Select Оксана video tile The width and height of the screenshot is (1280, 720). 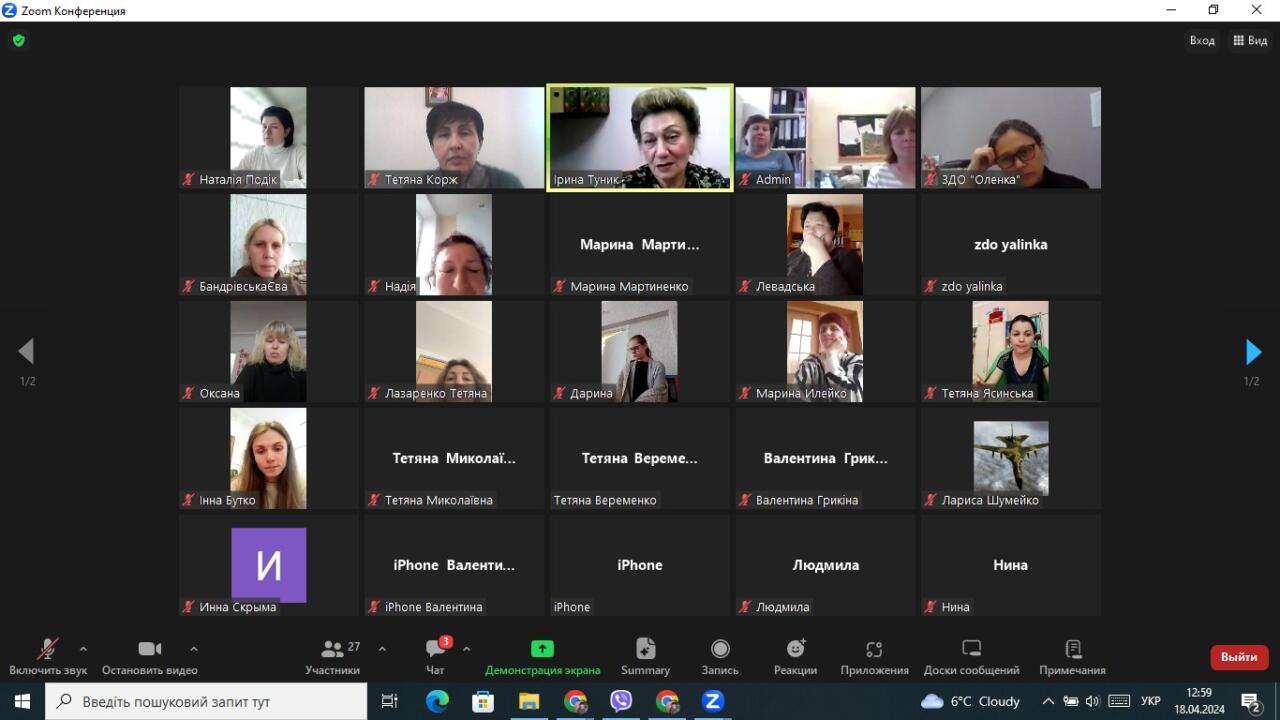coord(269,351)
